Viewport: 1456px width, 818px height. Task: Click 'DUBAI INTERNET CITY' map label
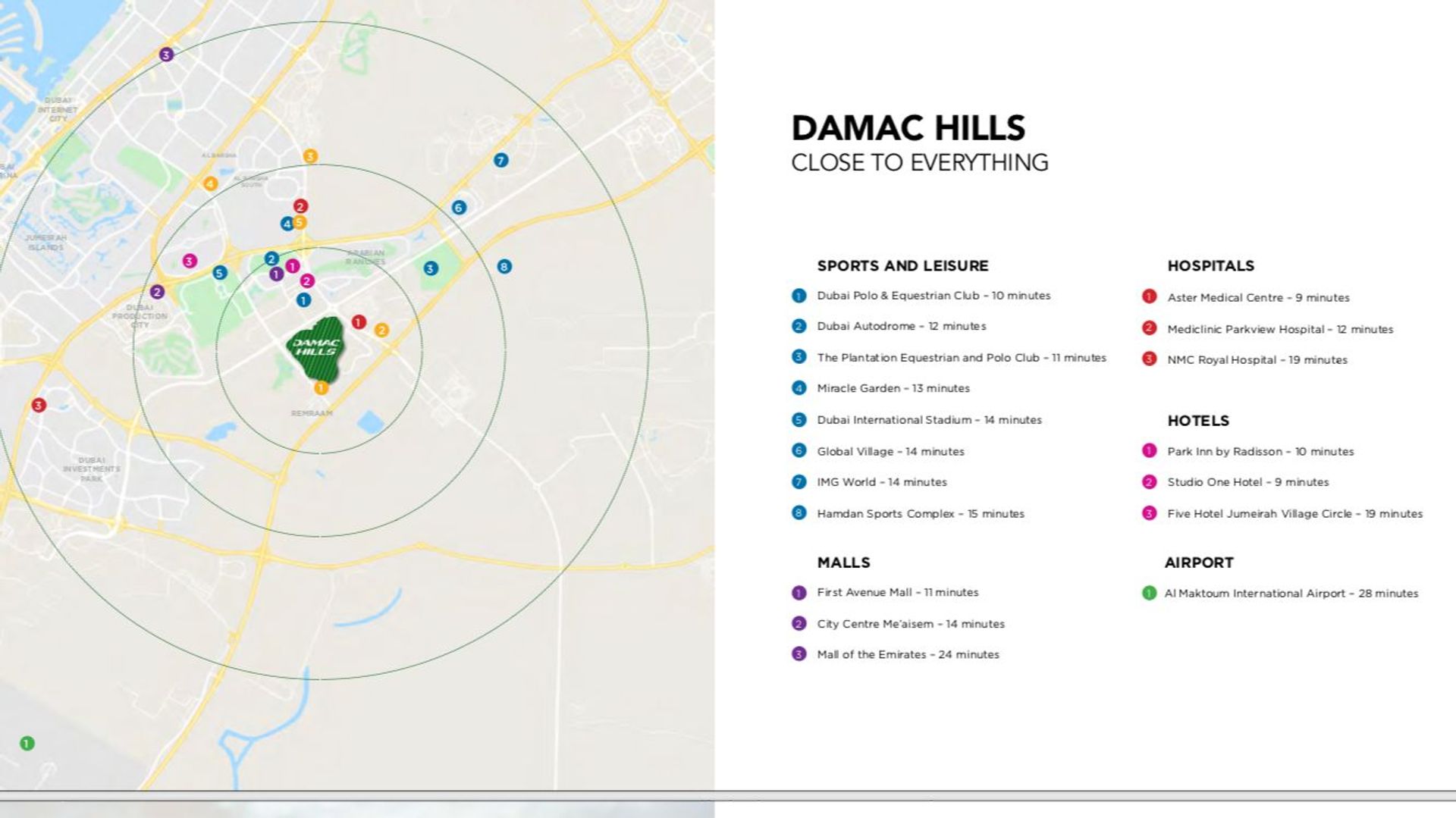point(58,109)
